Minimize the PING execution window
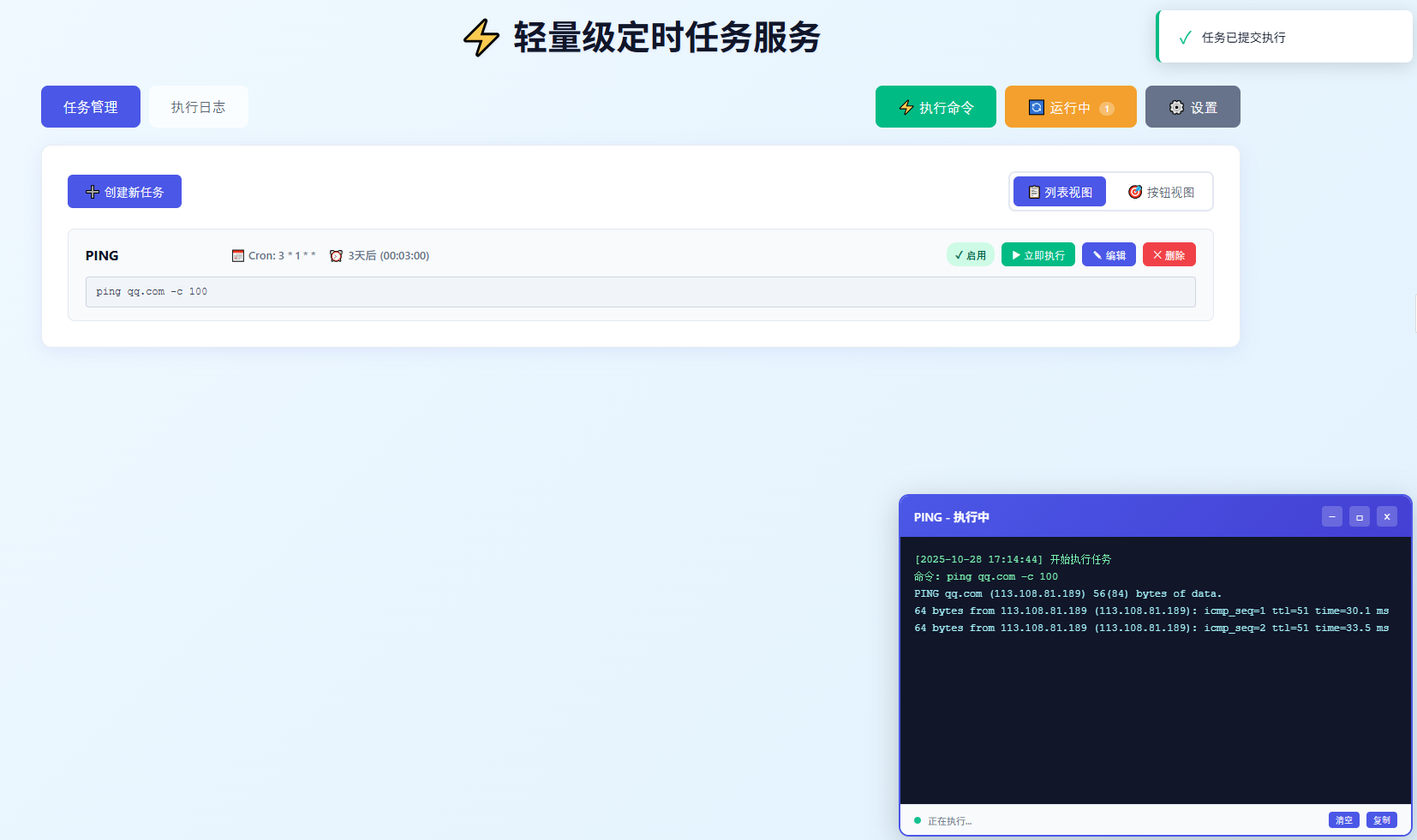This screenshot has width=1417, height=840. click(1332, 517)
